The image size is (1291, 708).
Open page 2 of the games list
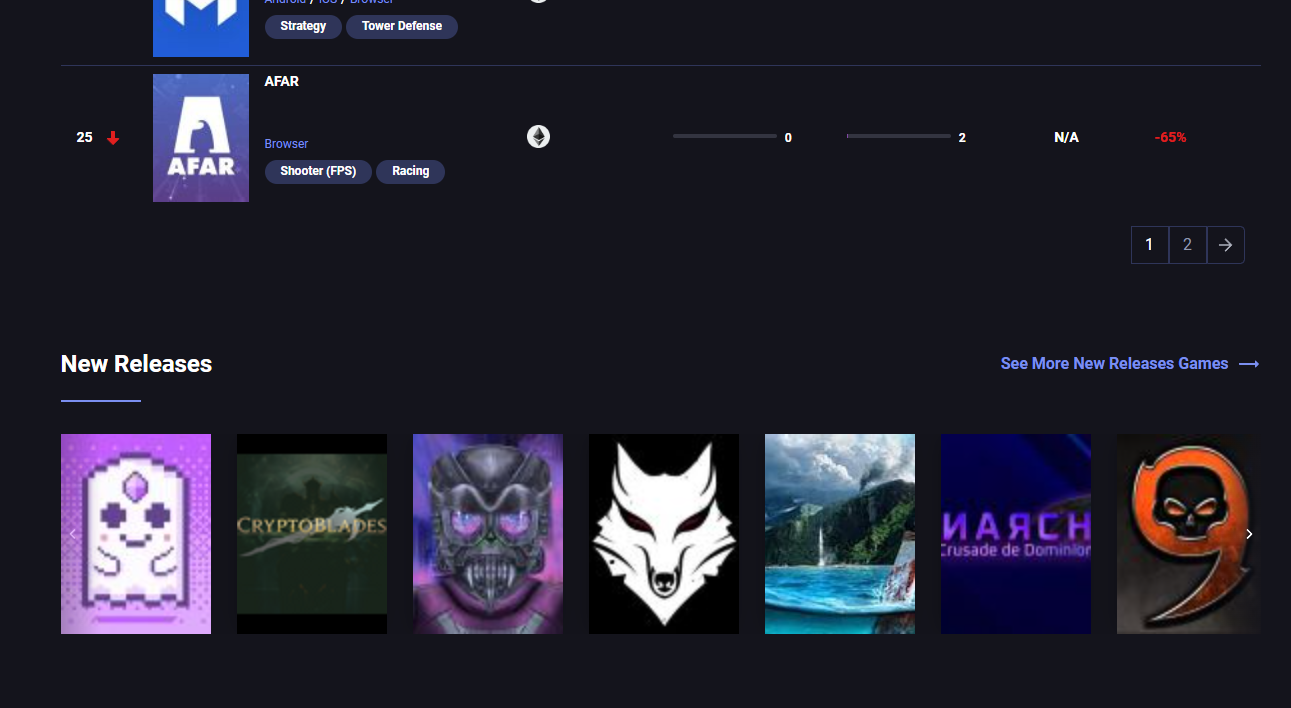tap(1187, 244)
